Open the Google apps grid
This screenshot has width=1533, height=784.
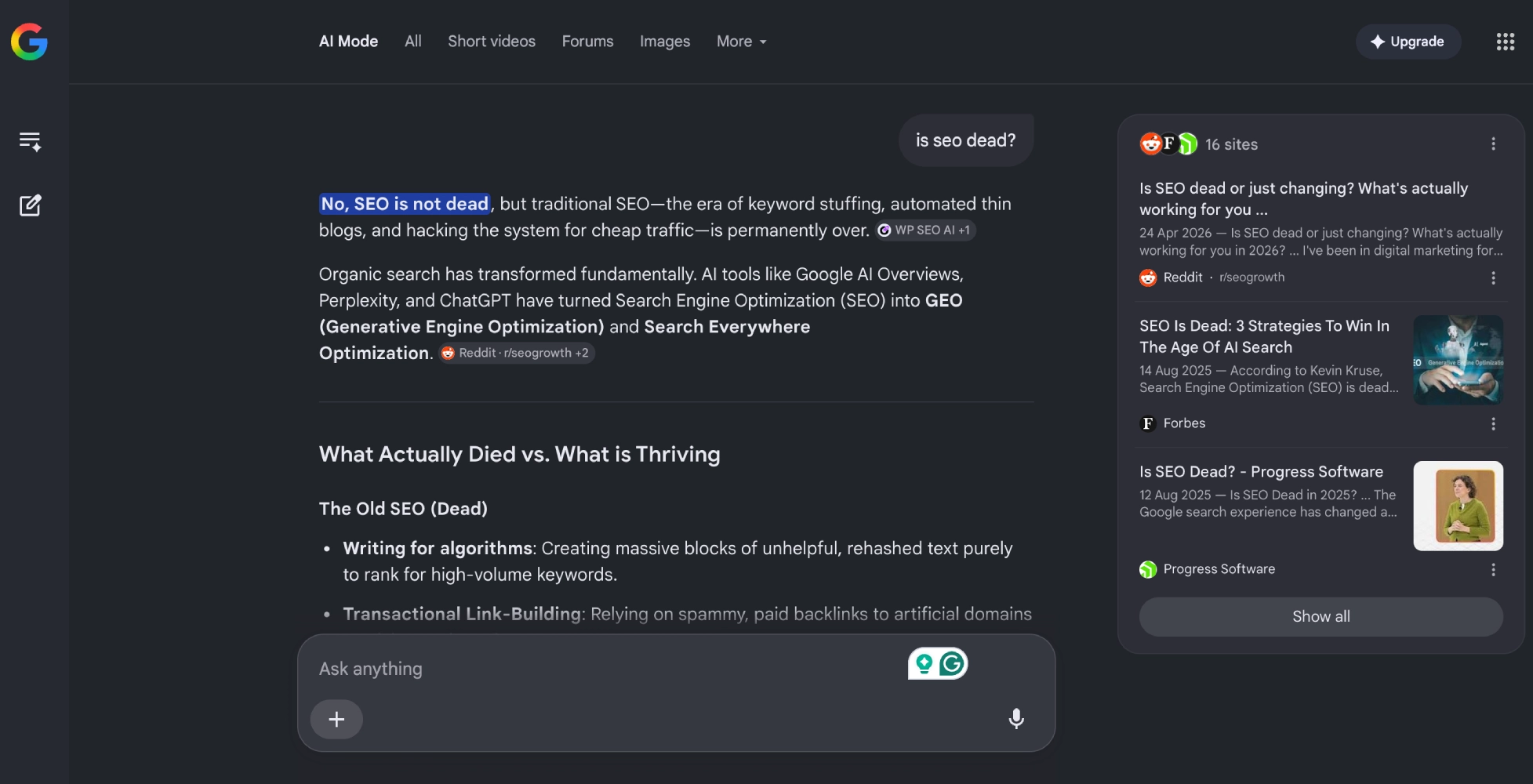(1505, 42)
